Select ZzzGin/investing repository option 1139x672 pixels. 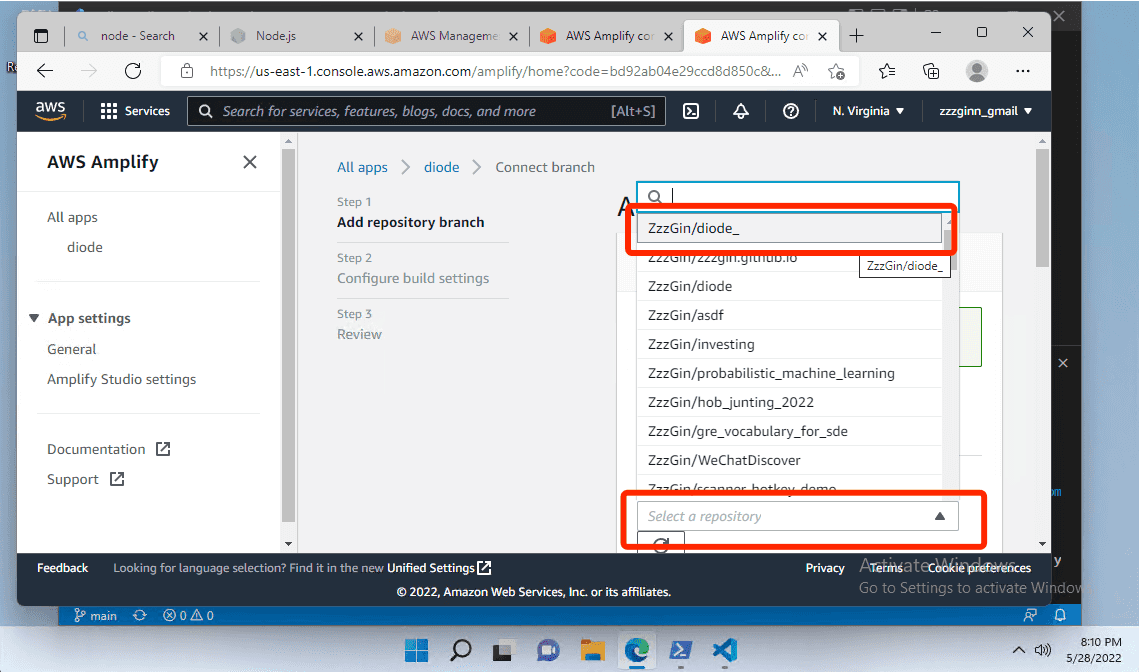pyautogui.click(x=790, y=344)
